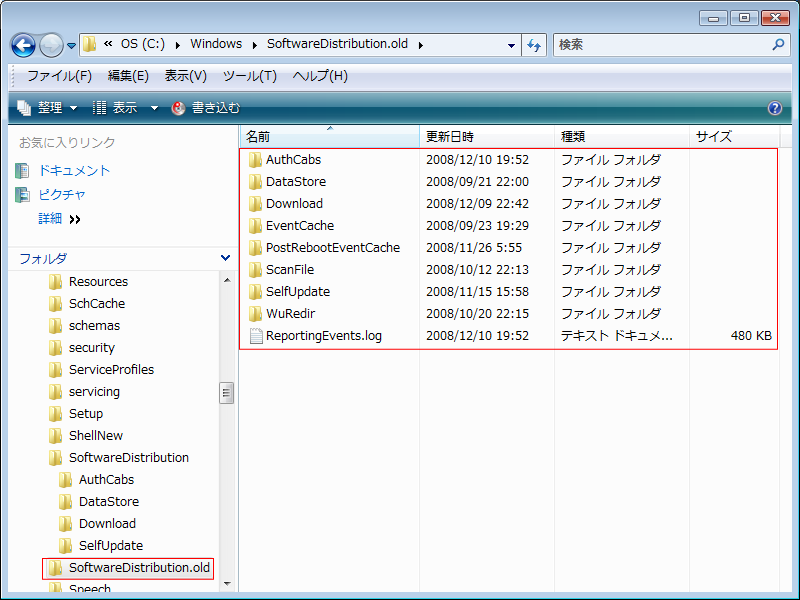The image size is (800, 600).
Task: Open the ピクチャ favorite link
Action: pos(62,194)
